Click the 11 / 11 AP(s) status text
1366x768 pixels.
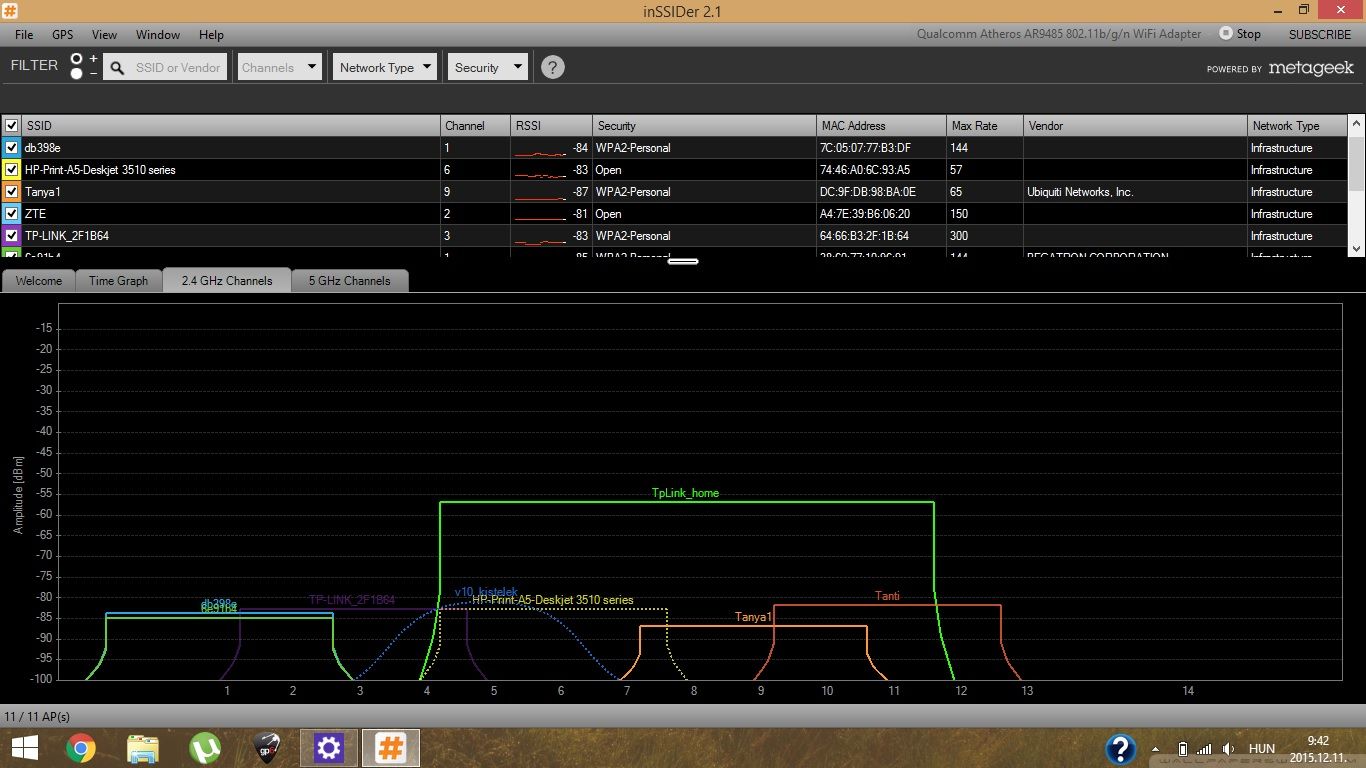pos(37,717)
